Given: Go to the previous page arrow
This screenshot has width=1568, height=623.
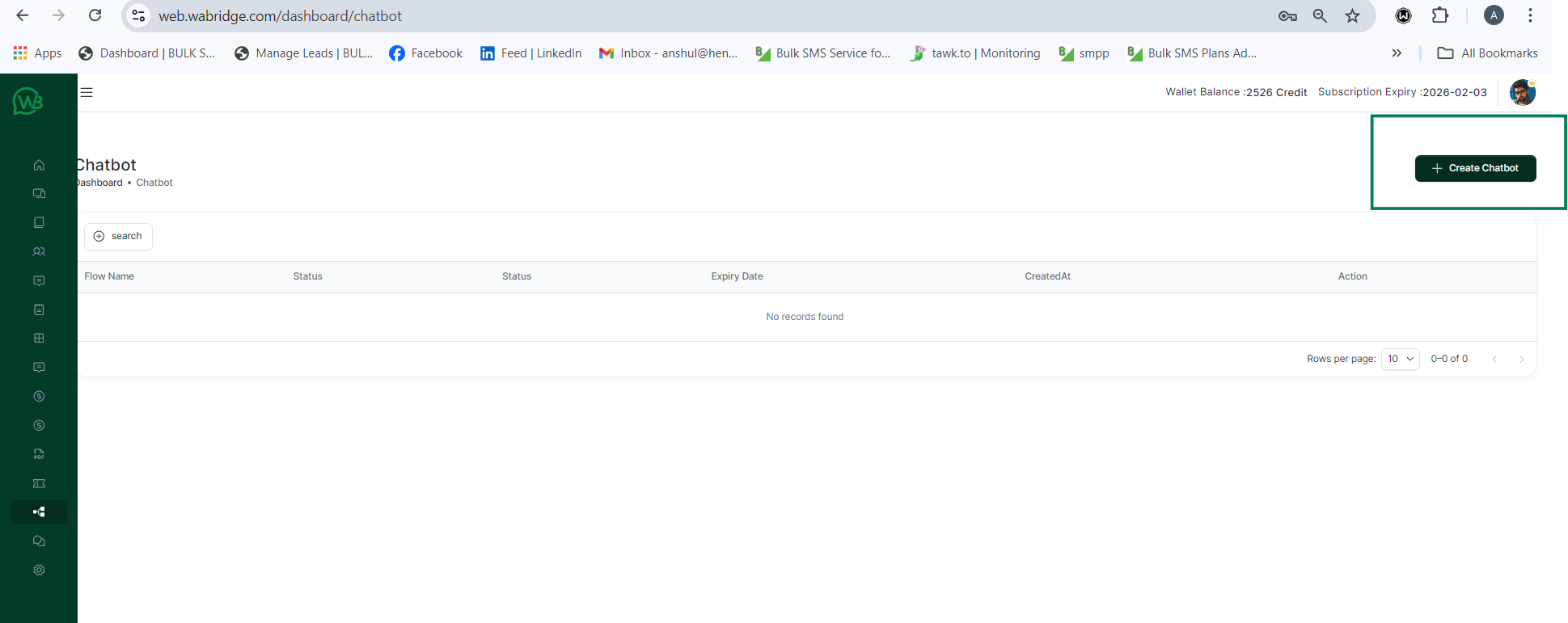Looking at the screenshot, I should click(x=1494, y=359).
